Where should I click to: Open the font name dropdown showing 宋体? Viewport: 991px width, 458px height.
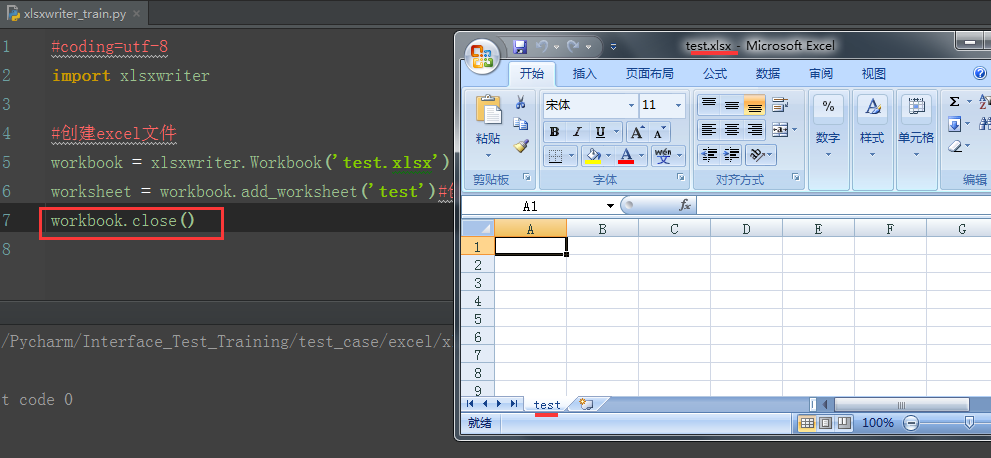click(631, 105)
